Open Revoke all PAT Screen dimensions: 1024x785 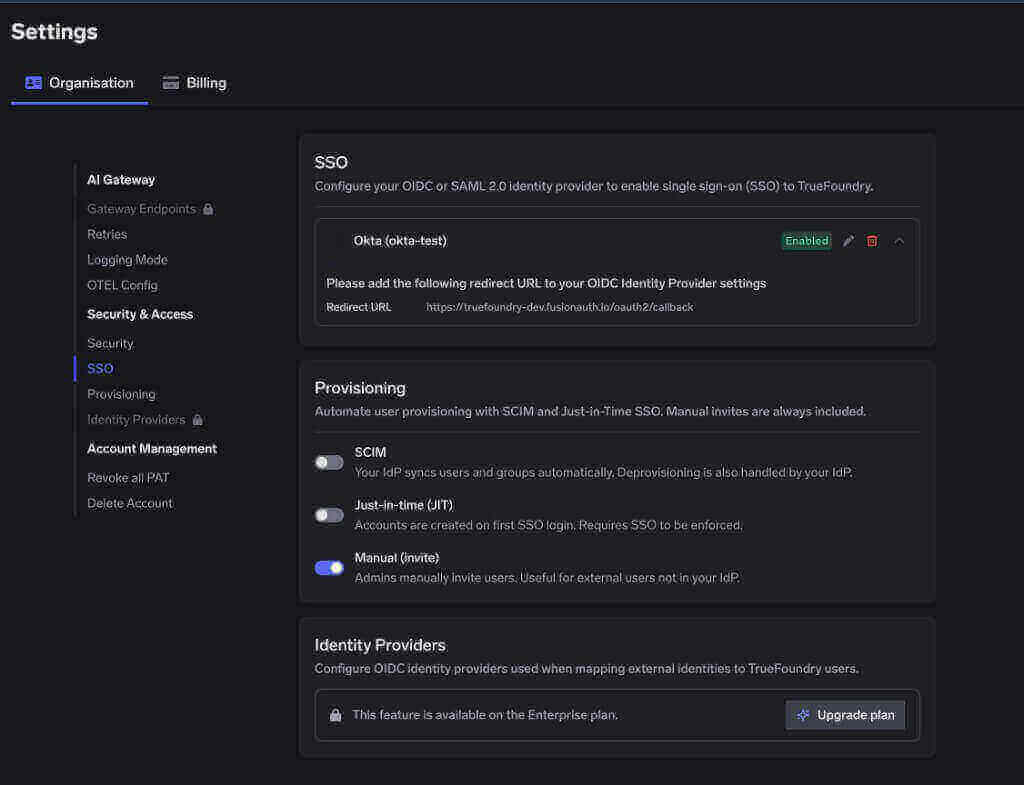pos(128,477)
